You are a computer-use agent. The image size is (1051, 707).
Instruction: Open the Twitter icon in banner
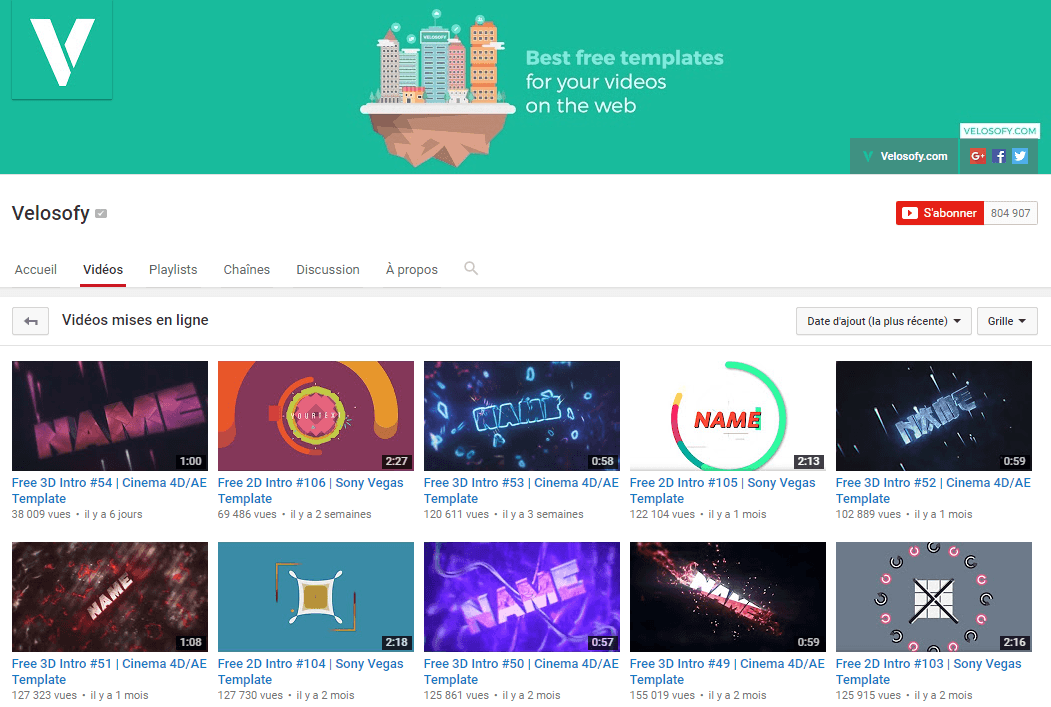point(1019,156)
